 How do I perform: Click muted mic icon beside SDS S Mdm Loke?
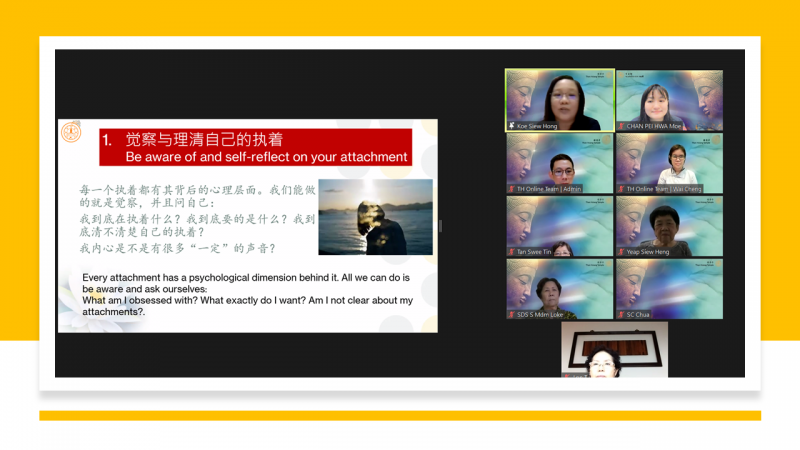point(512,315)
